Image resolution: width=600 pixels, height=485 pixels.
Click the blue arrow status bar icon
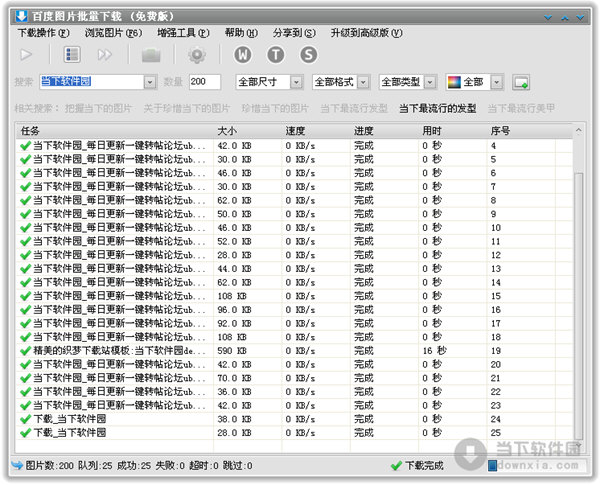pyautogui.click(x=17, y=465)
